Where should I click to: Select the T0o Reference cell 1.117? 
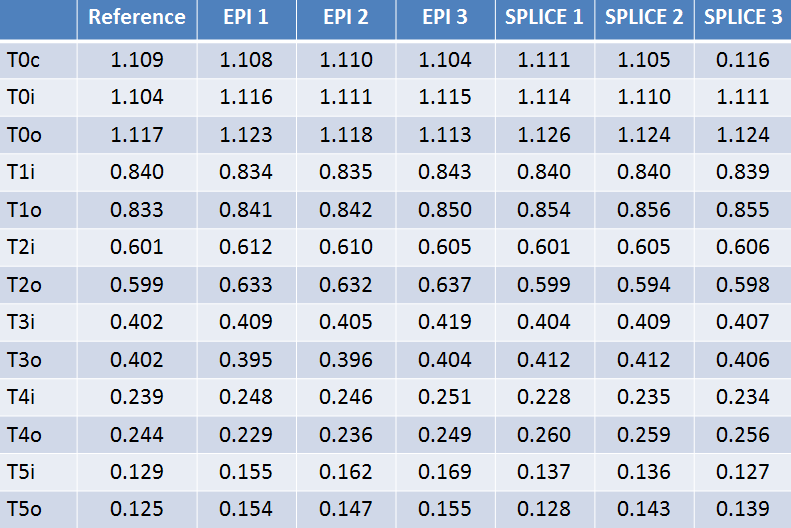tap(137, 135)
